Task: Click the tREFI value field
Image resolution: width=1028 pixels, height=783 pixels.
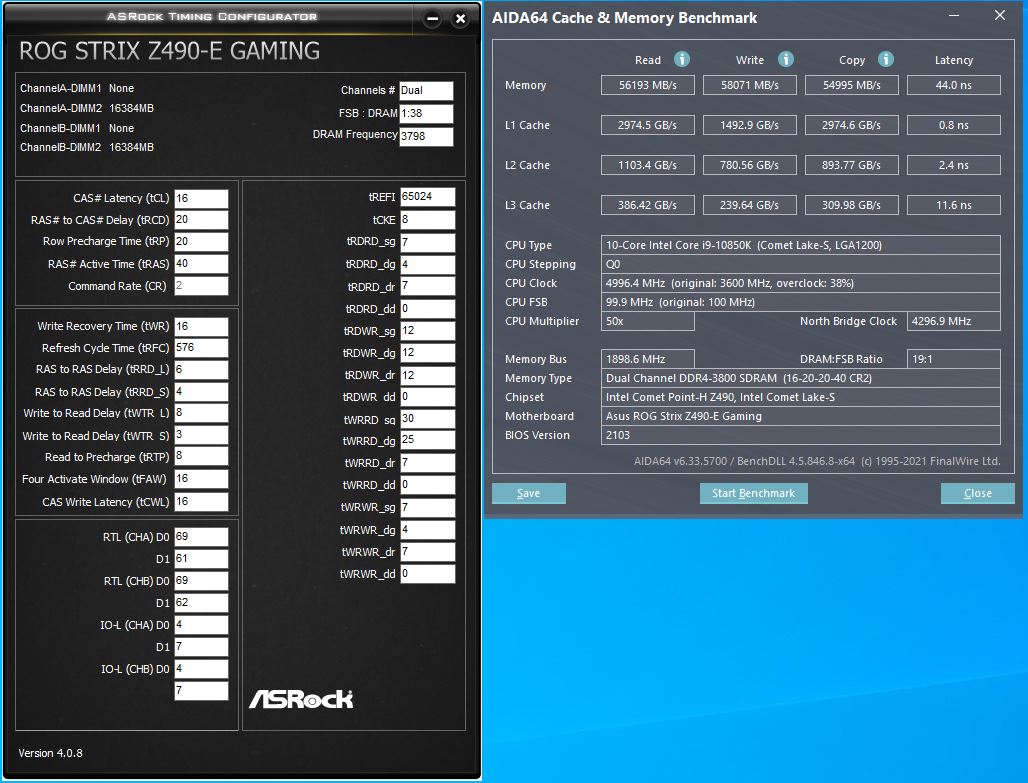Action: [427, 197]
